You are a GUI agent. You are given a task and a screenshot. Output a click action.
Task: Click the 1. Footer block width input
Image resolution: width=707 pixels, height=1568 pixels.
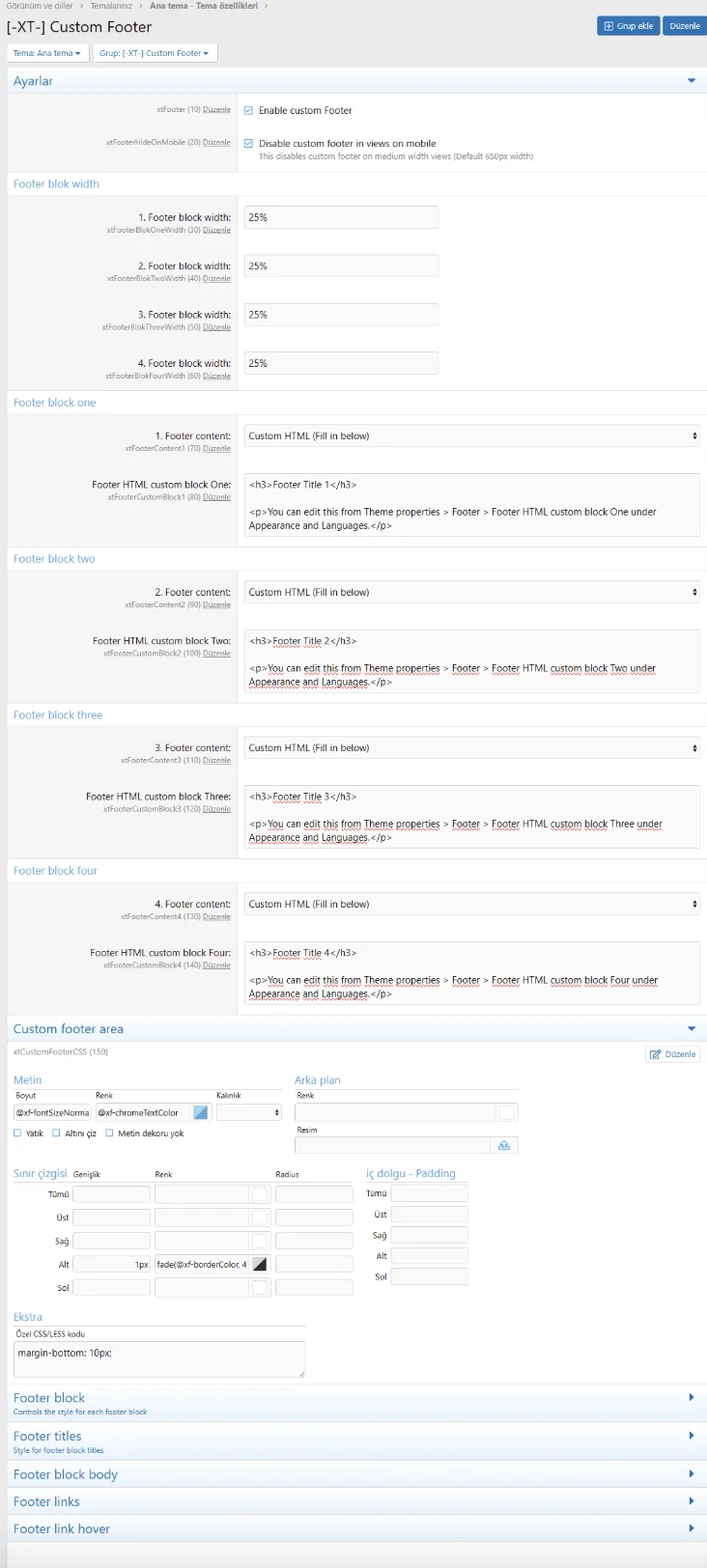pos(341,218)
